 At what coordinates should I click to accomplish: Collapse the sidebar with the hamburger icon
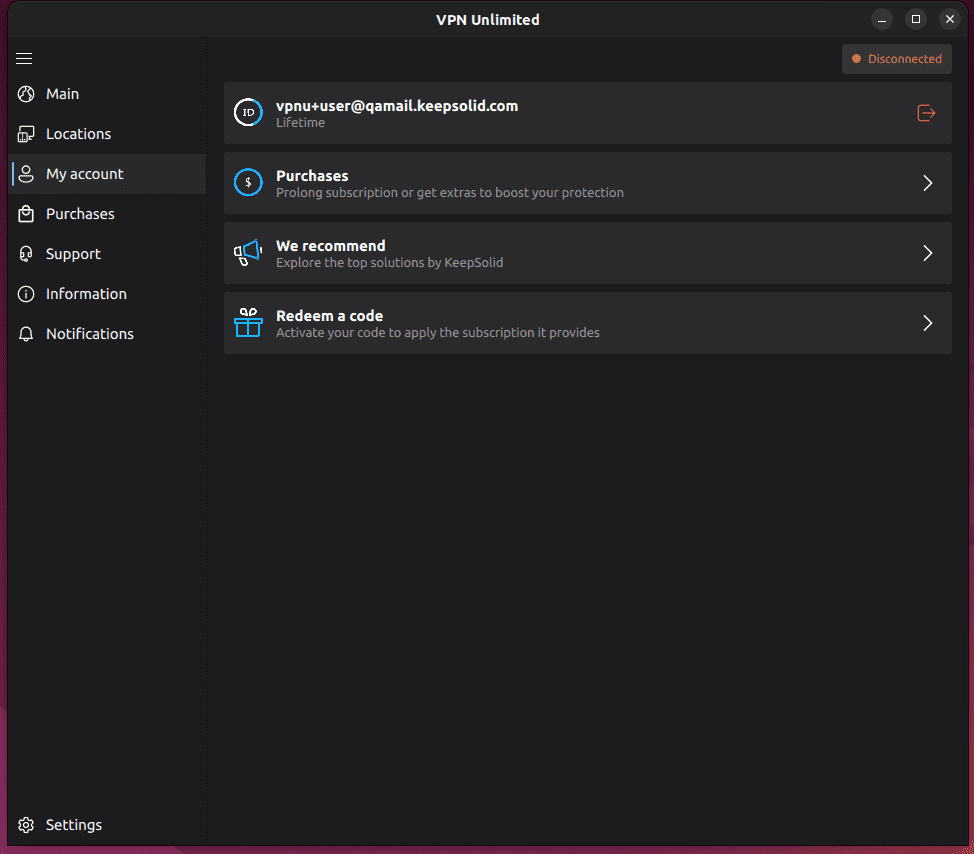point(25,59)
